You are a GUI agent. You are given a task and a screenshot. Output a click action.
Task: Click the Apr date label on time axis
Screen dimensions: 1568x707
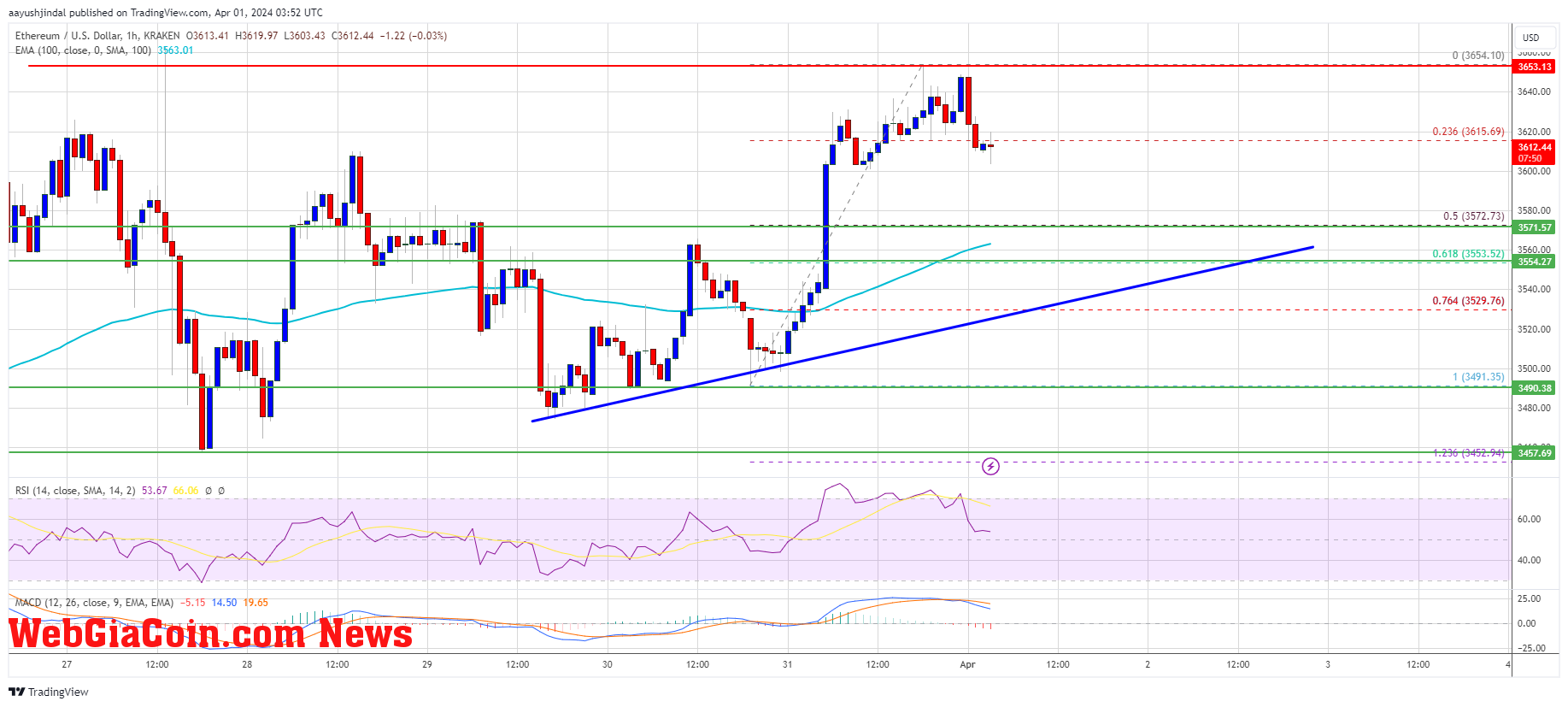(x=967, y=664)
